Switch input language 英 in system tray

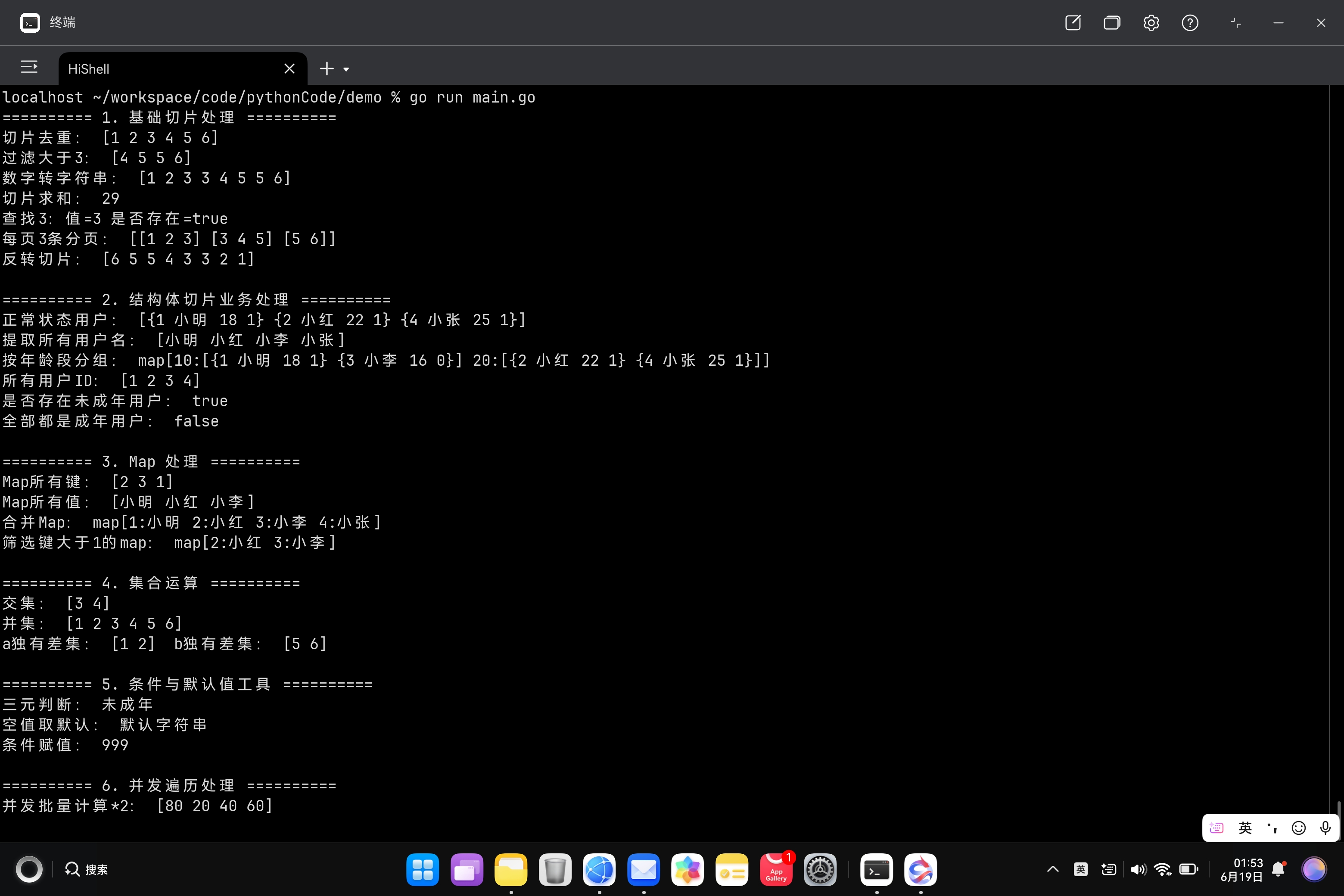pos(1080,869)
